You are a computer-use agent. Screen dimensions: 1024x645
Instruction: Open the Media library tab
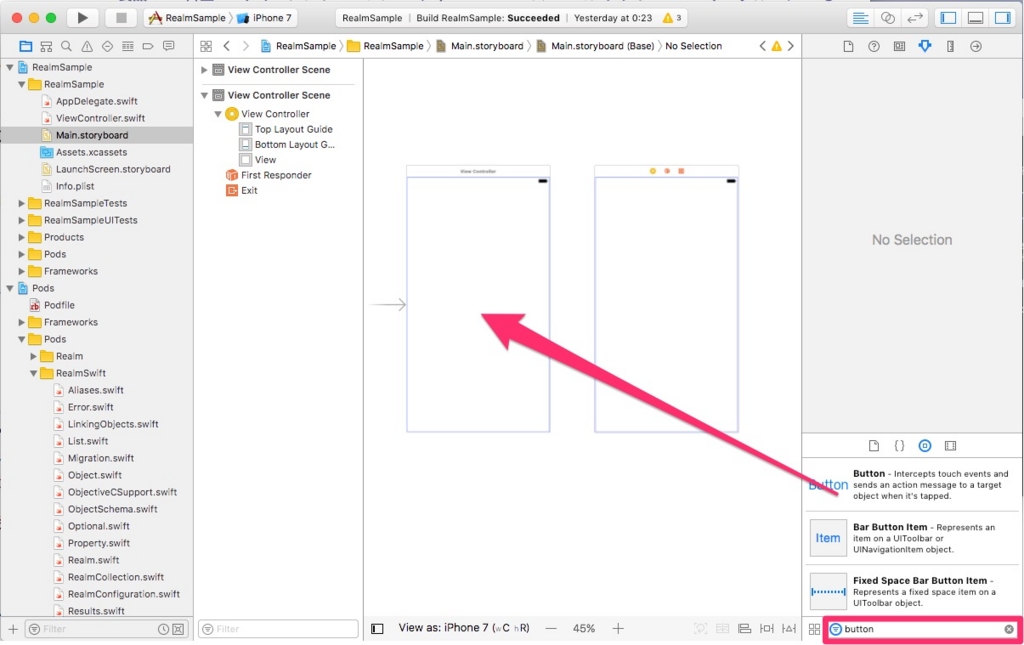click(950, 445)
